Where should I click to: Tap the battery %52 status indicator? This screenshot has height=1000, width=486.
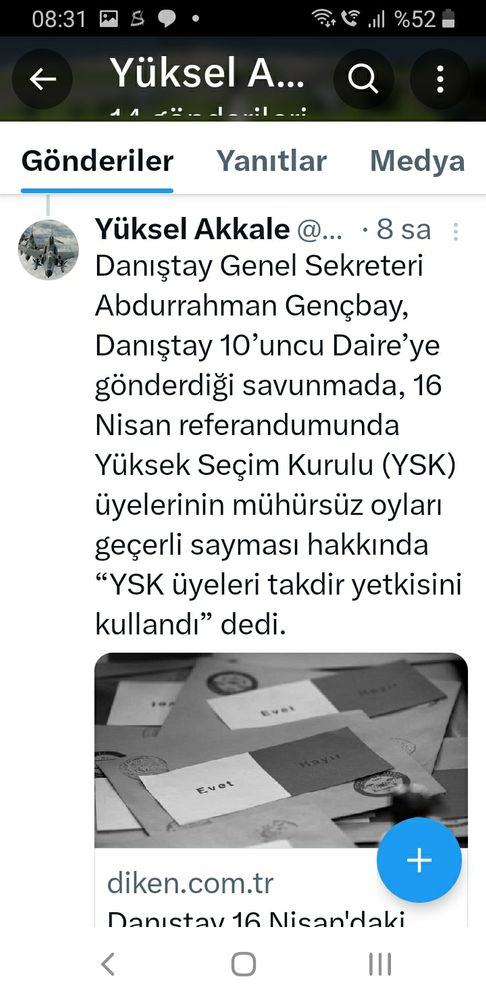coord(425,19)
